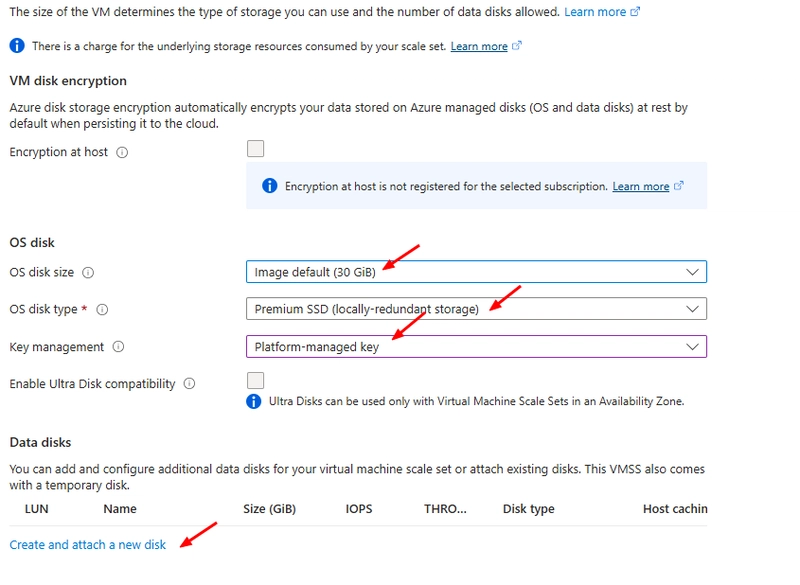Screen dimensions: 800x585
Task: Click blue info icon in Ultra Disks notice
Action: point(254,401)
